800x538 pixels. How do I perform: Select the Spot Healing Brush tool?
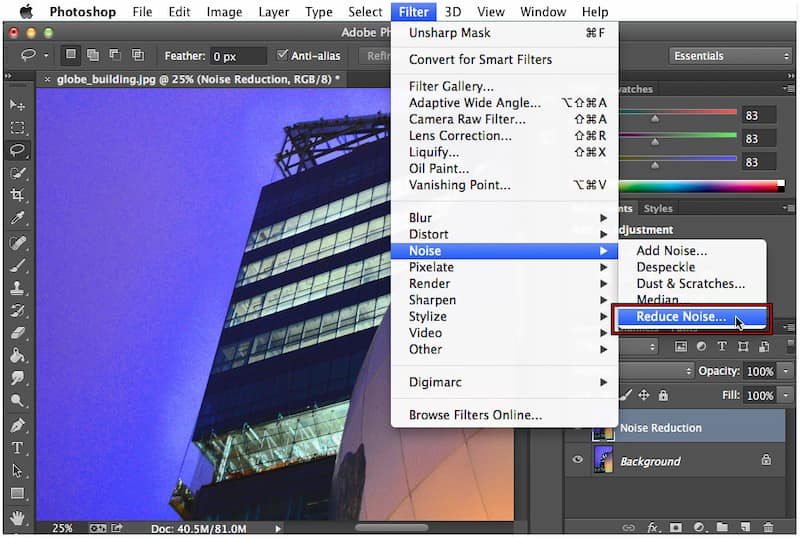(17, 242)
